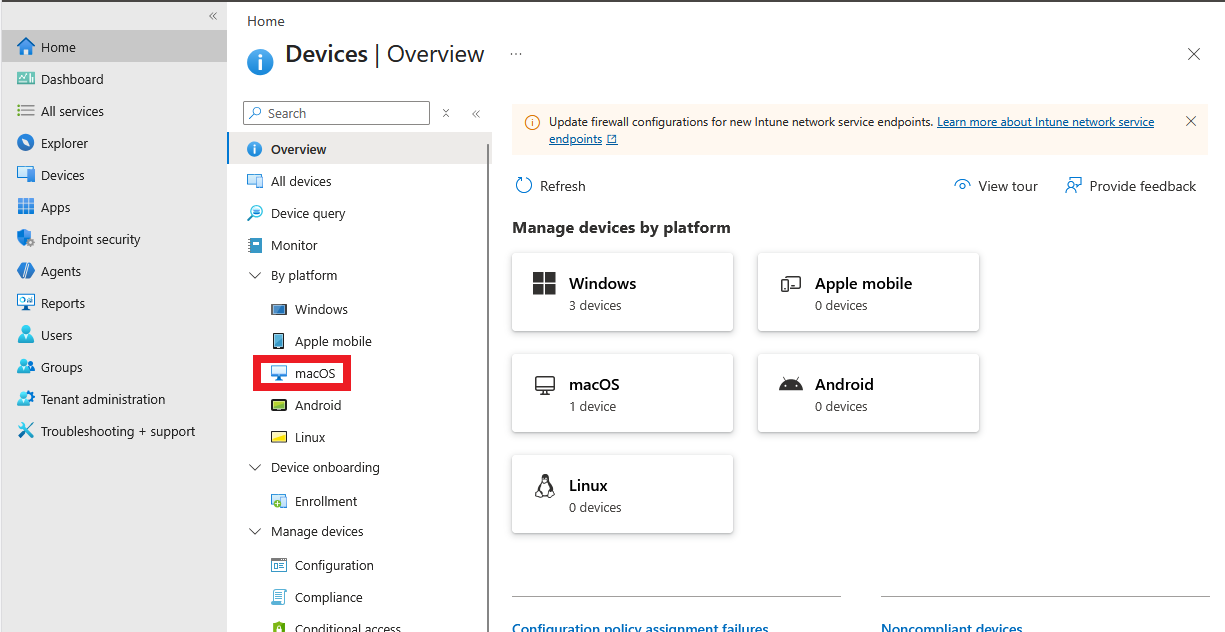This screenshot has height=632, width=1225.
Task: Start the View tour walkthrough
Action: click(x=996, y=186)
